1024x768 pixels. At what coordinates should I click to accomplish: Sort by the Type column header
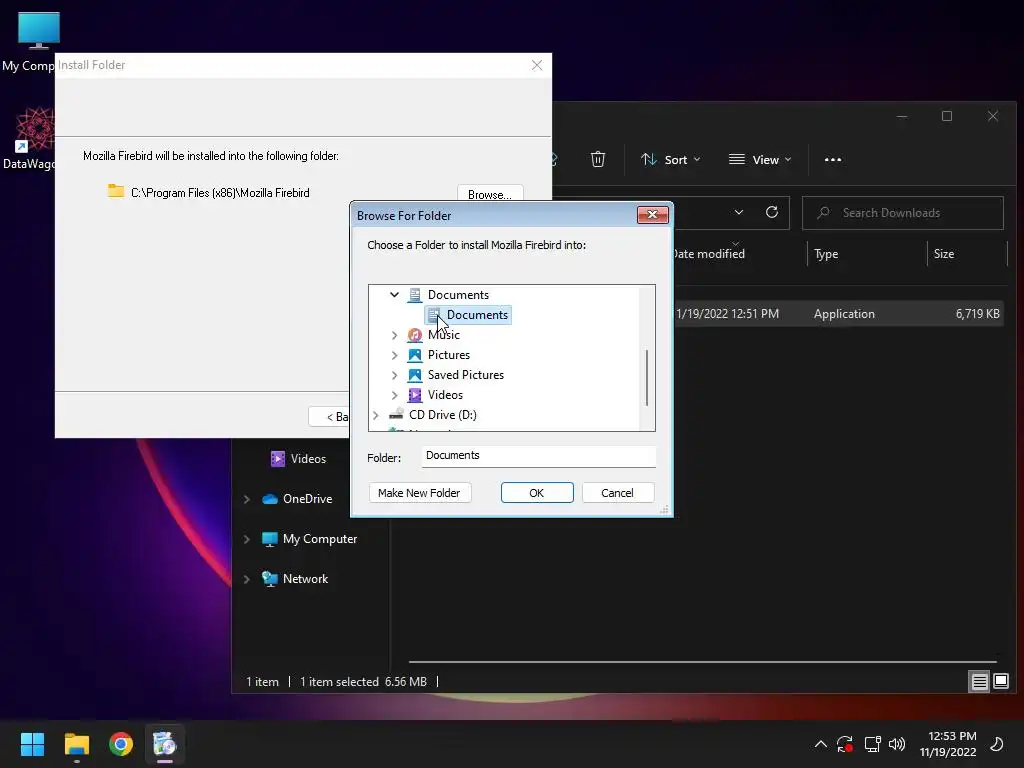point(826,254)
